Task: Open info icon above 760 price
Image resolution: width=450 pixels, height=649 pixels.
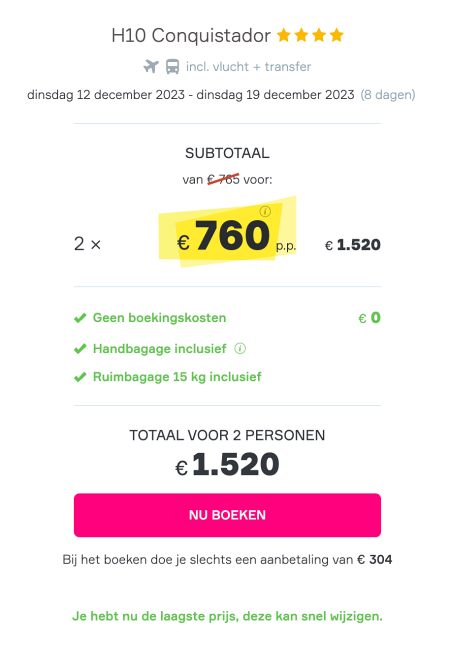Action: [x=265, y=212]
